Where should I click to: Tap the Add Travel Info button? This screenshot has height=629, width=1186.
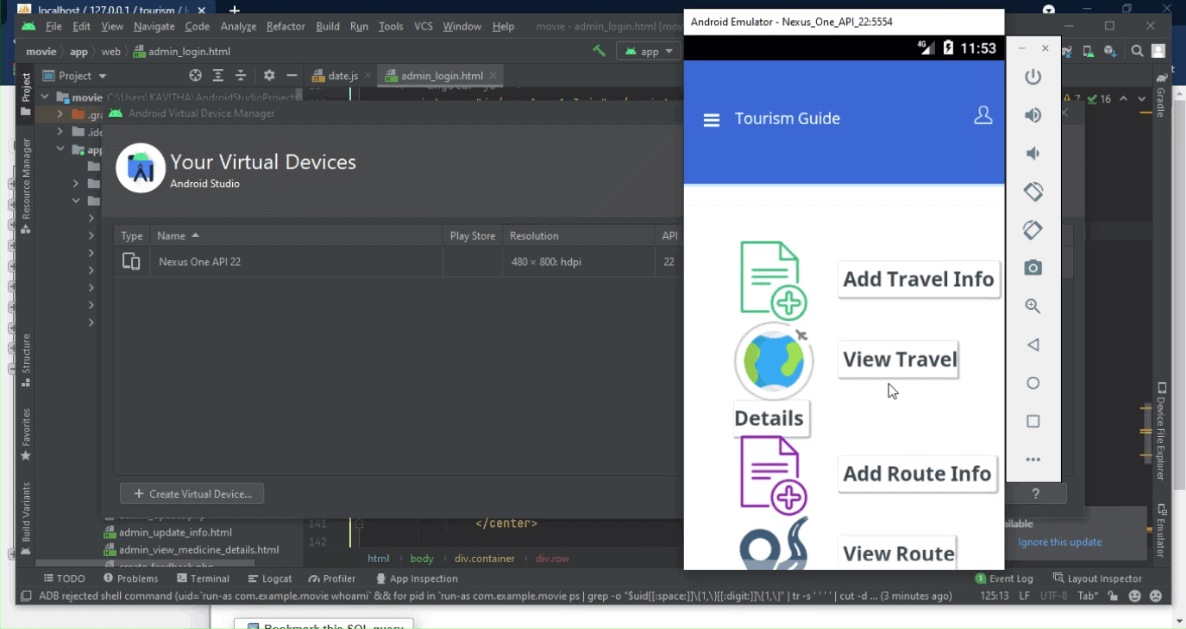coord(917,279)
